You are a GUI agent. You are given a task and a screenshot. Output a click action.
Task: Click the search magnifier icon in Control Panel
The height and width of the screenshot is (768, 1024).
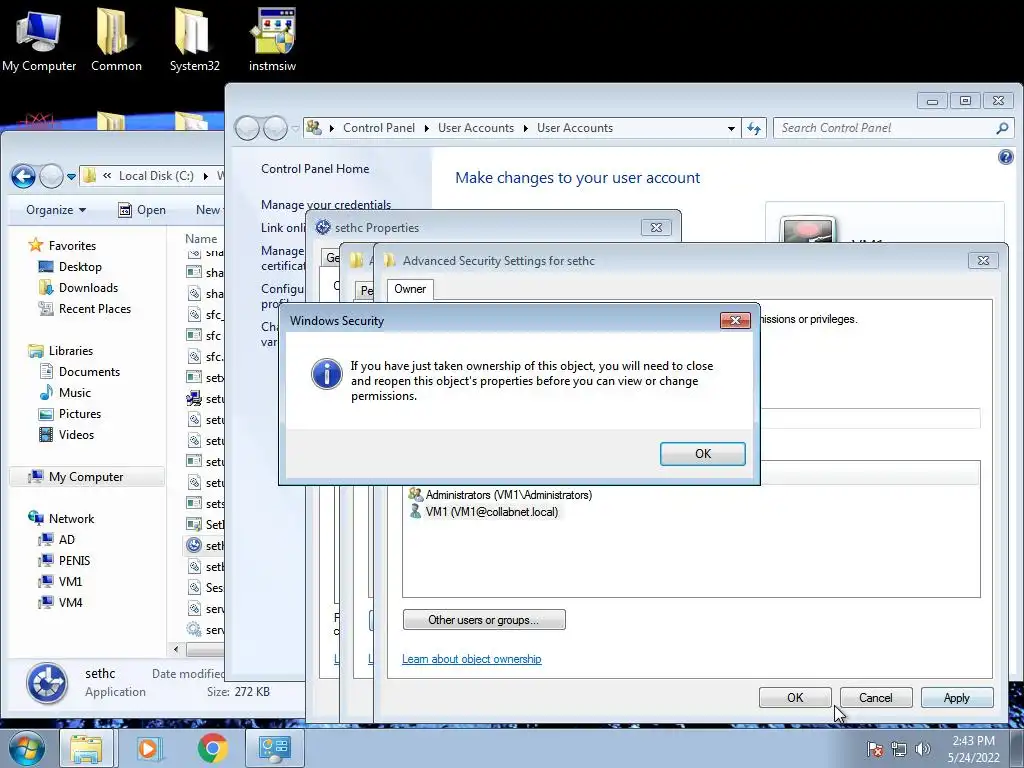(1002, 128)
